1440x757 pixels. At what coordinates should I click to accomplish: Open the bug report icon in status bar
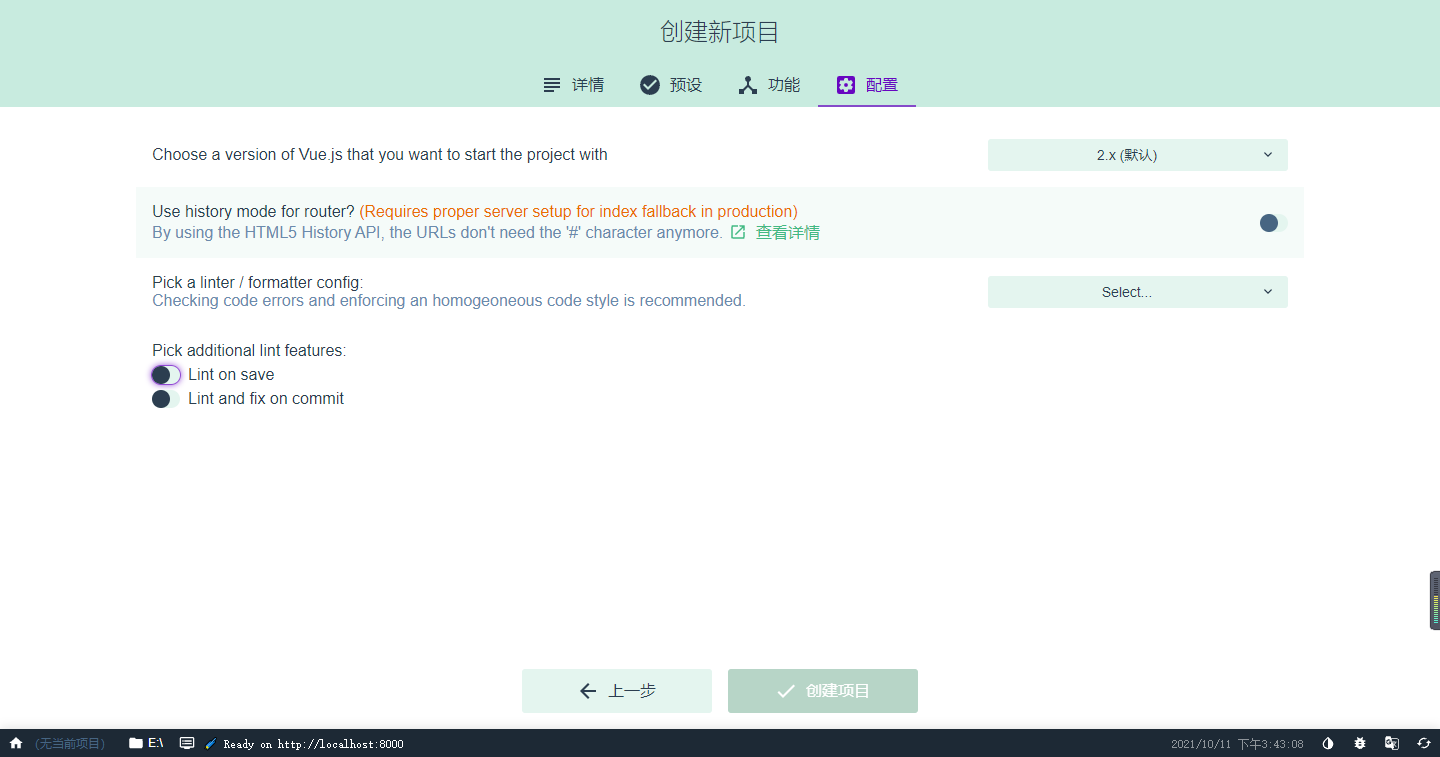click(x=1359, y=743)
